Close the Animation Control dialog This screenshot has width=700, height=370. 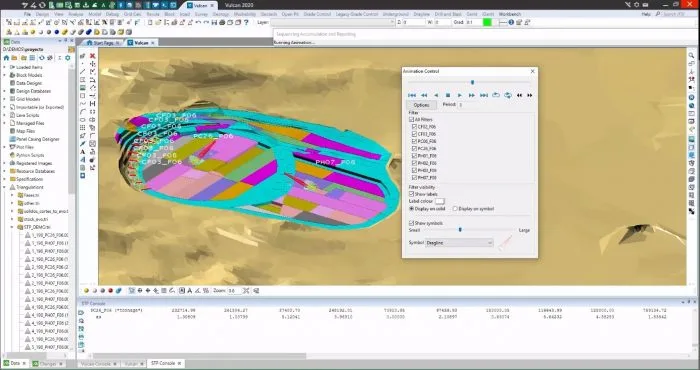532,71
